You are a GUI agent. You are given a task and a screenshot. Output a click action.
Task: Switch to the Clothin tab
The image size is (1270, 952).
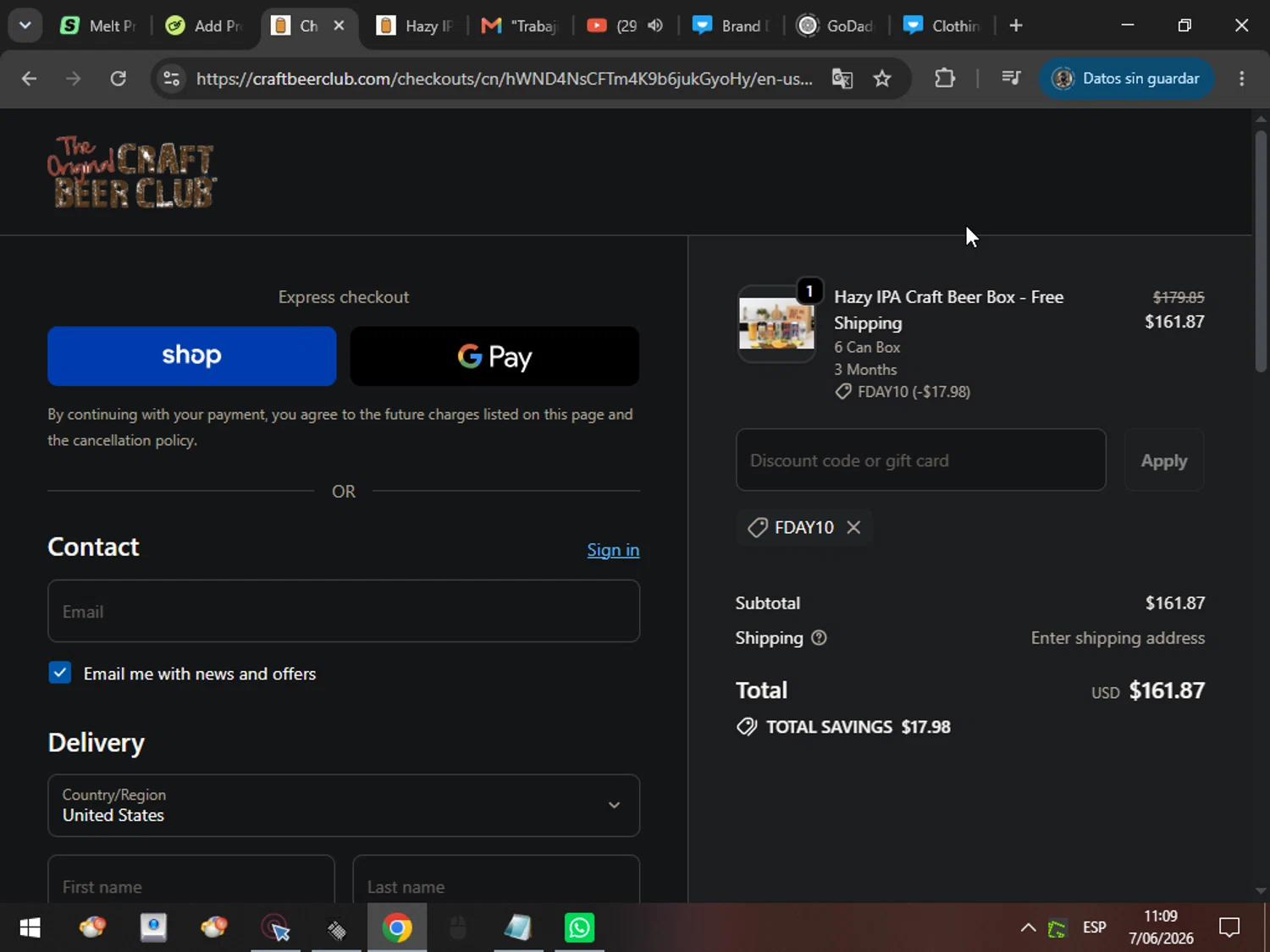(x=941, y=25)
